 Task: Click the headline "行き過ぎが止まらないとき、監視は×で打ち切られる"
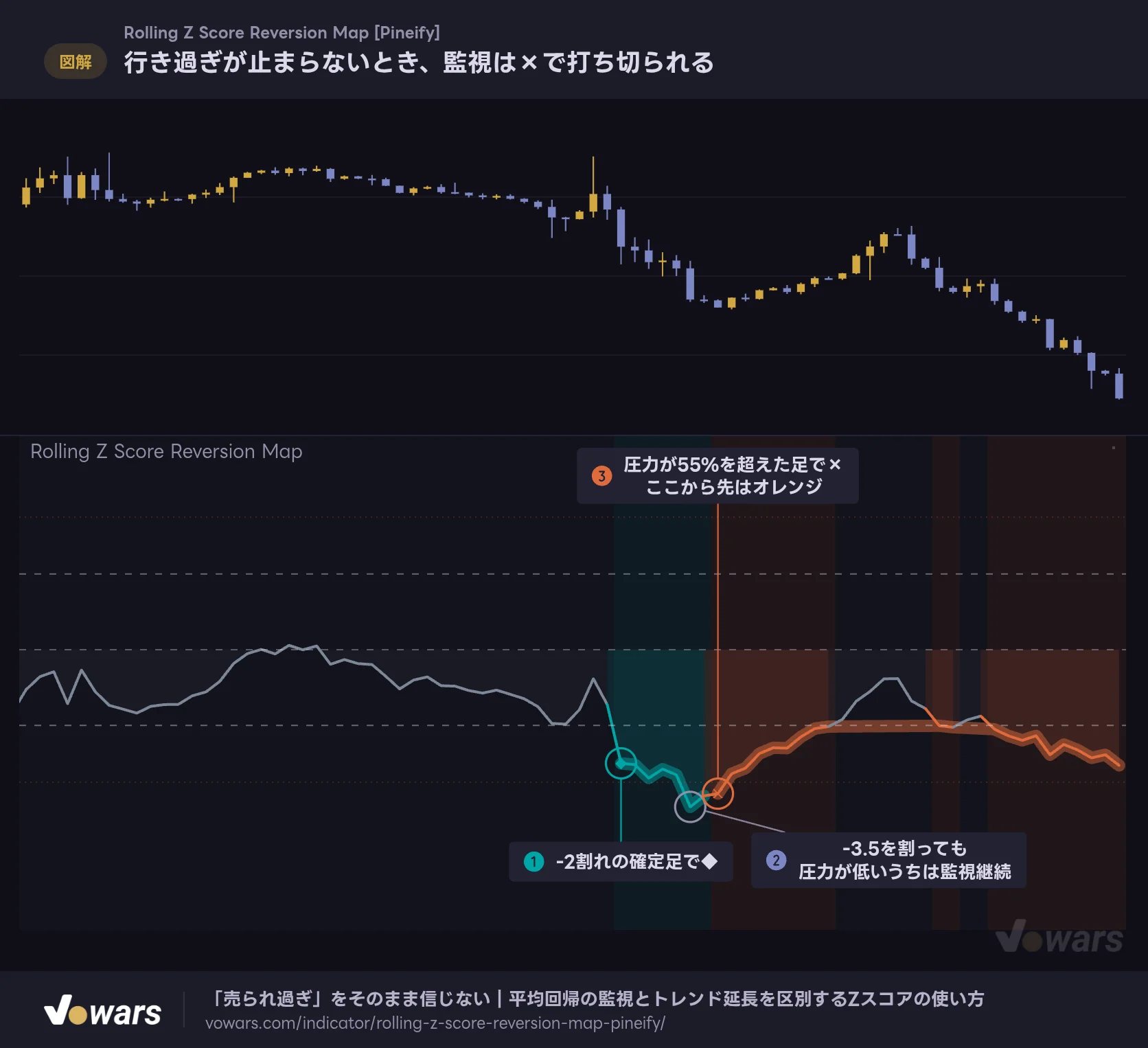coord(419,62)
